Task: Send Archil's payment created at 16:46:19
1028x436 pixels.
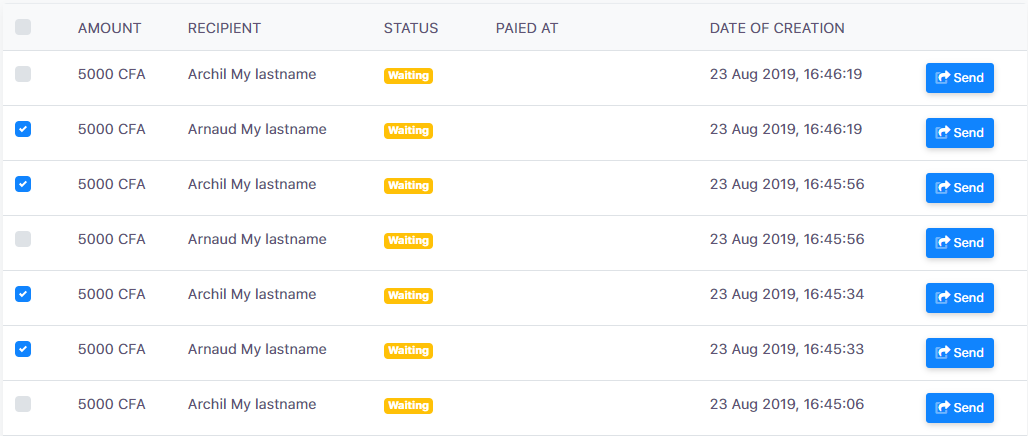Action: [960, 78]
